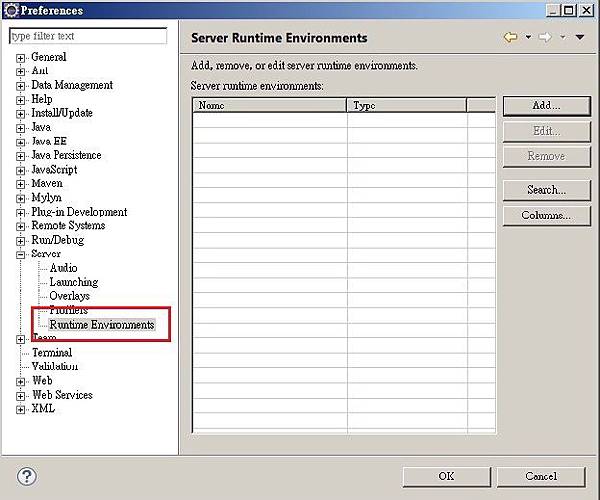
Task: Expand the JavaScript tree node
Action: (x=20, y=170)
